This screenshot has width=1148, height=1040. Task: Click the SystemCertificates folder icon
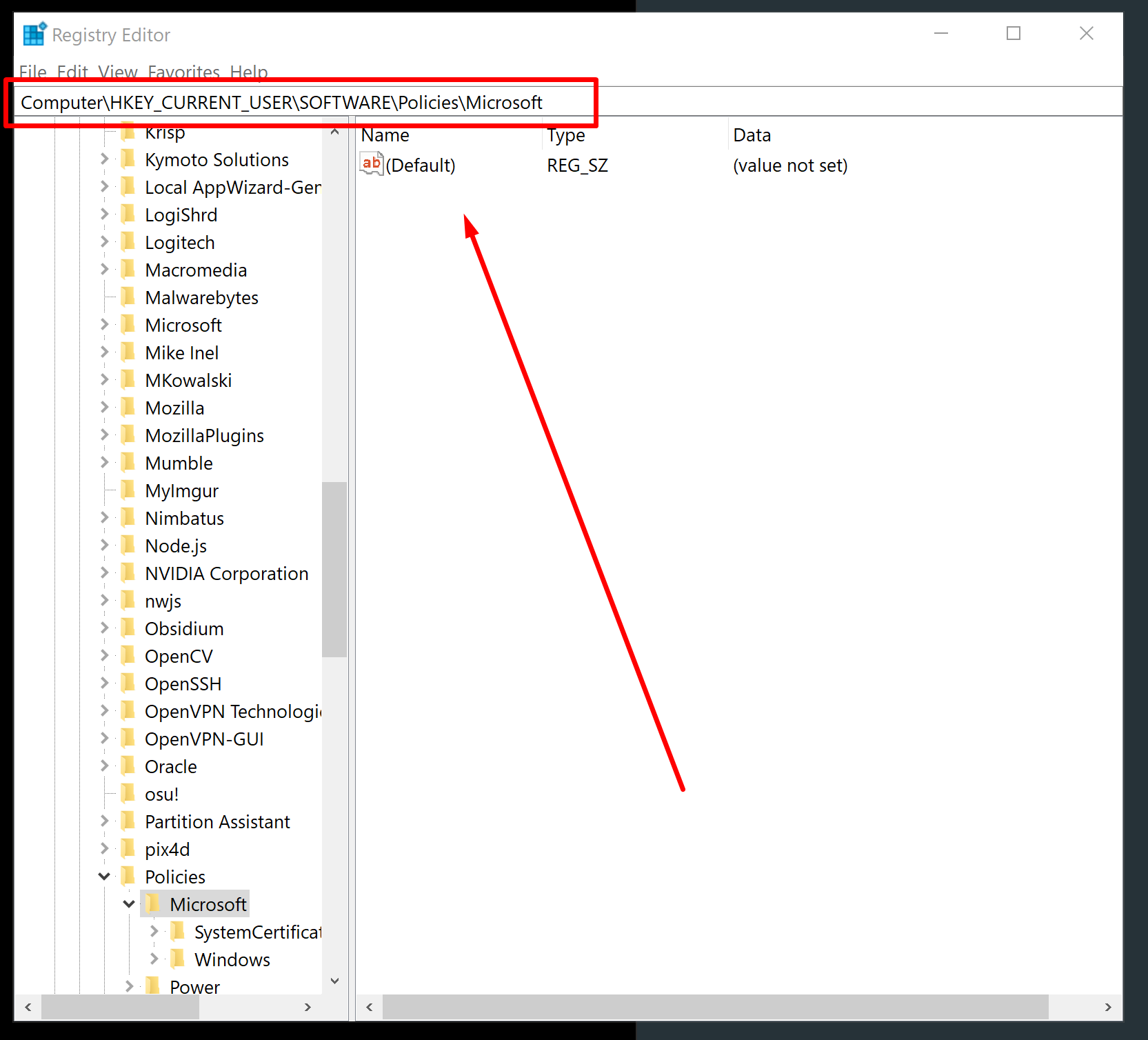tap(178, 932)
